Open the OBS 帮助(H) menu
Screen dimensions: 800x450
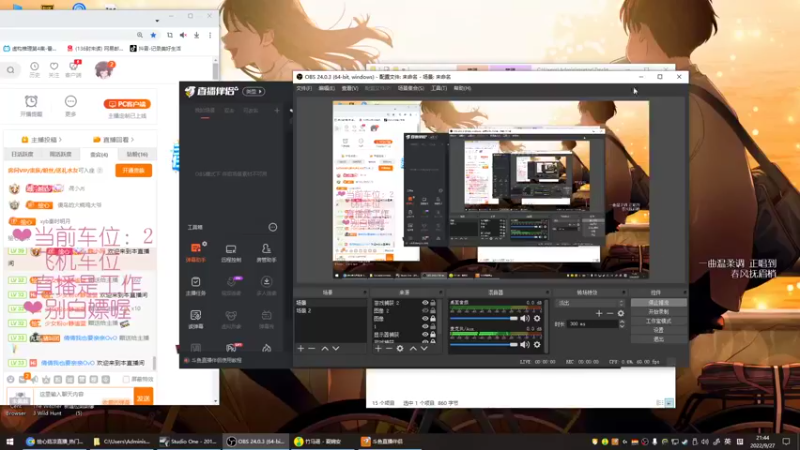(462, 88)
